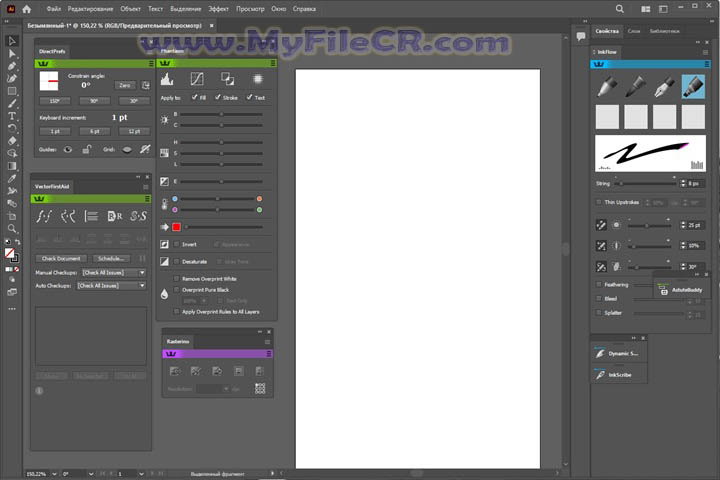This screenshot has height=480, width=720.
Task: Open the AstuteBuddy panel icon
Action: [663, 290]
